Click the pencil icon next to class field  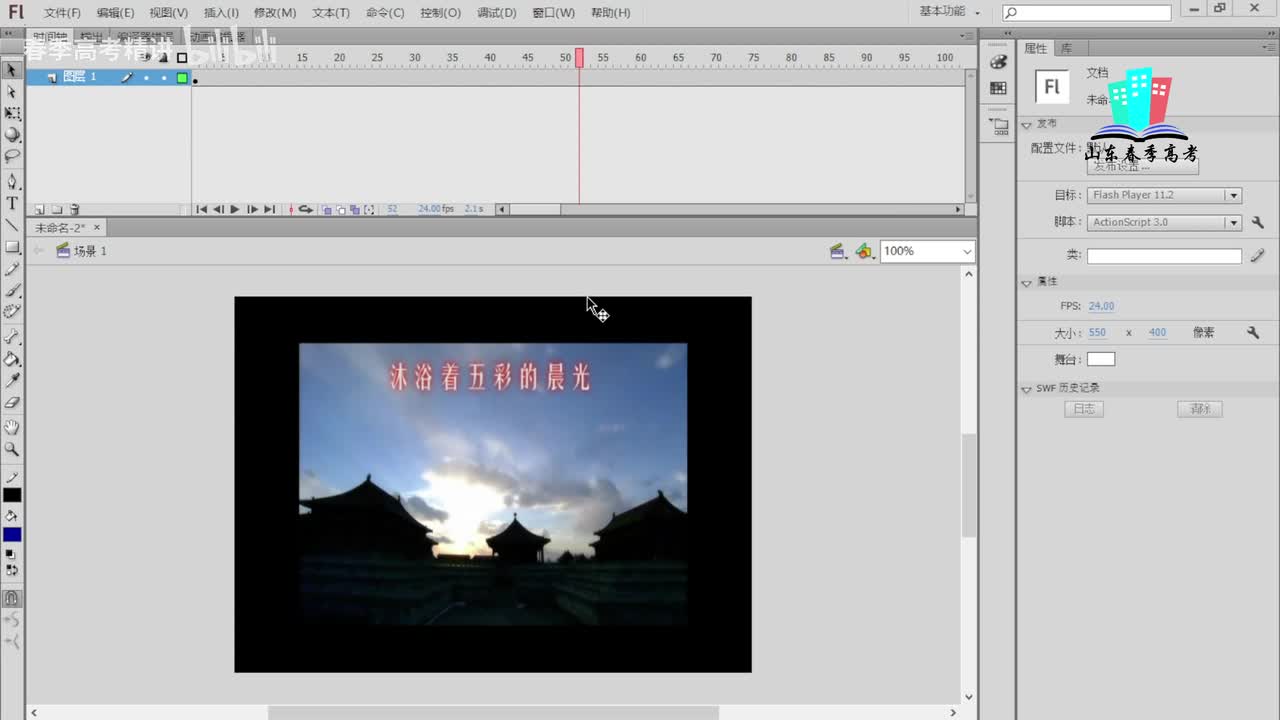click(1258, 256)
